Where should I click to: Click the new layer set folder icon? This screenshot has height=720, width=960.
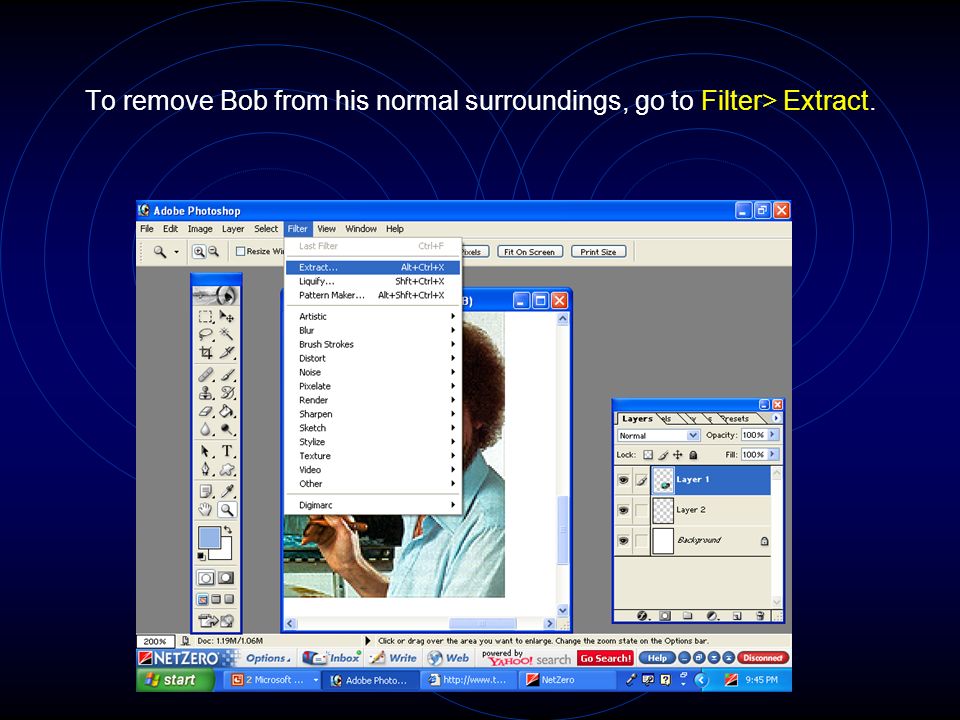688,616
